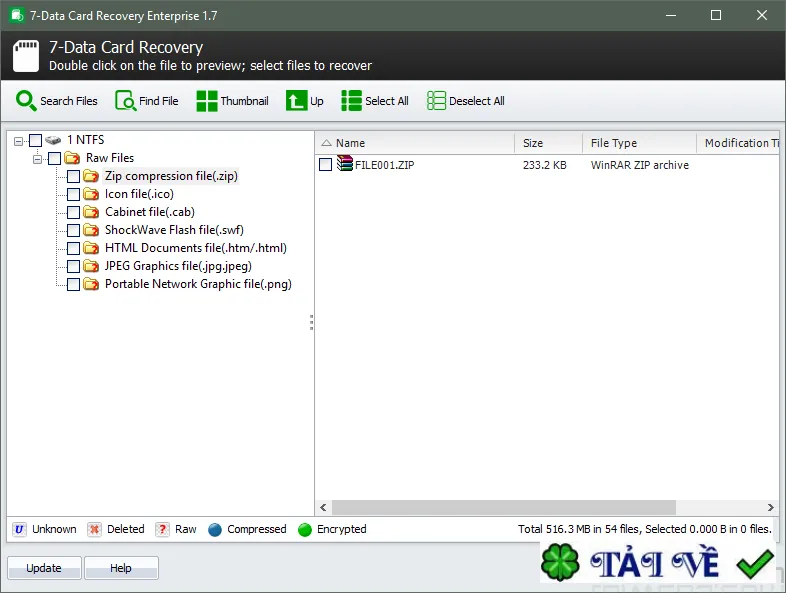786x593 pixels.
Task: Click the Find File toolbar icon
Action: point(125,101)
